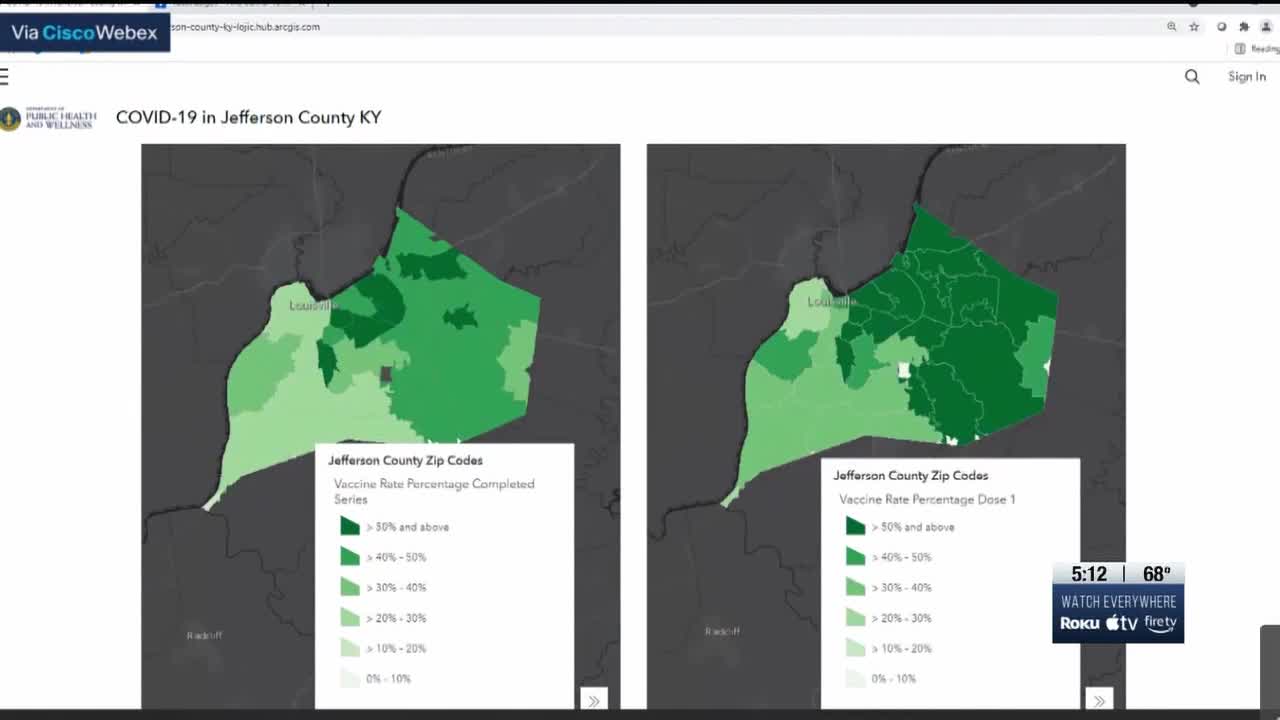Select '> 10% - 20%' swatch in Completed Series legend
Screen dimensions: 1280x720
(349, 648)
